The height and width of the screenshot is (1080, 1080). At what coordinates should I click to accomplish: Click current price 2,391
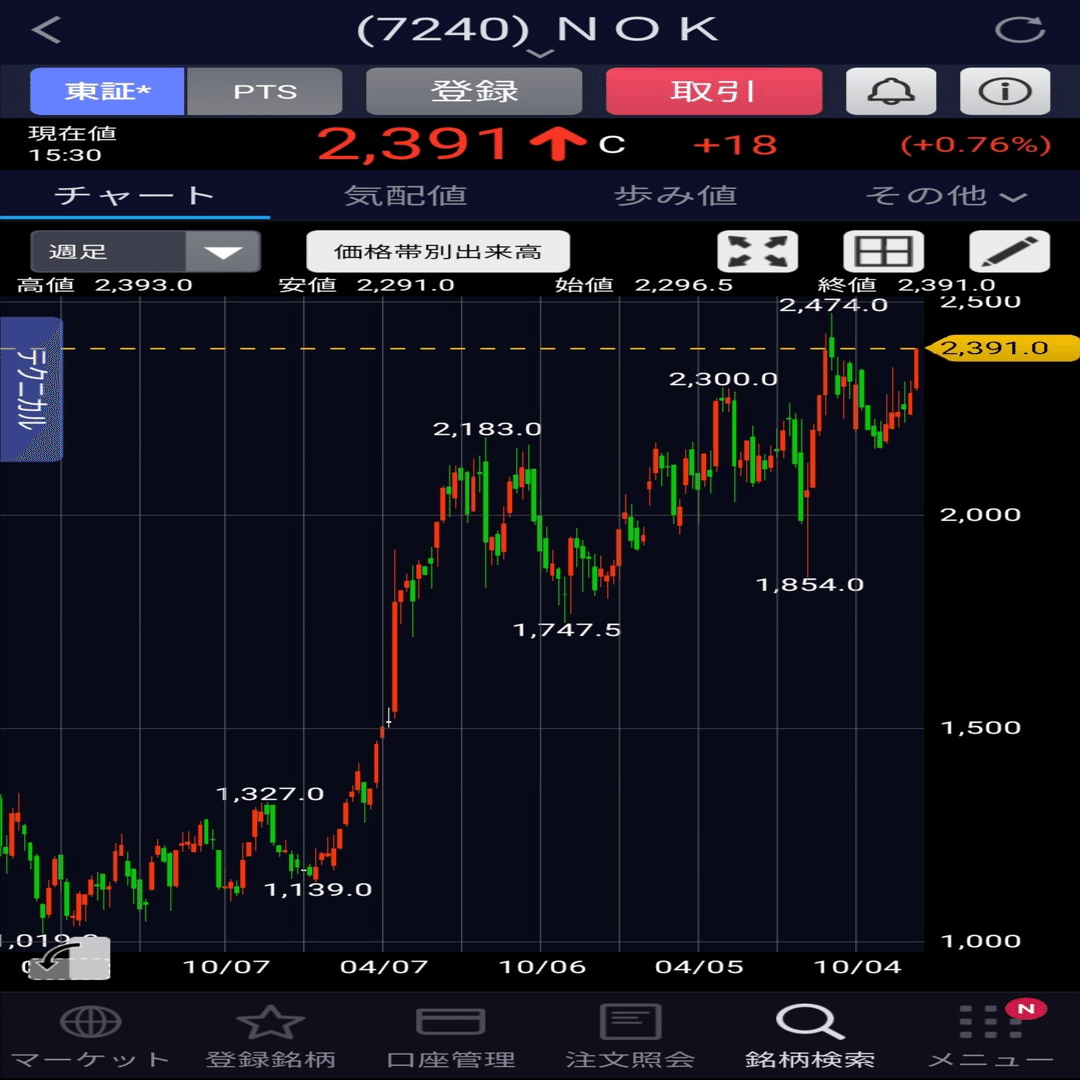click(412, 145)
